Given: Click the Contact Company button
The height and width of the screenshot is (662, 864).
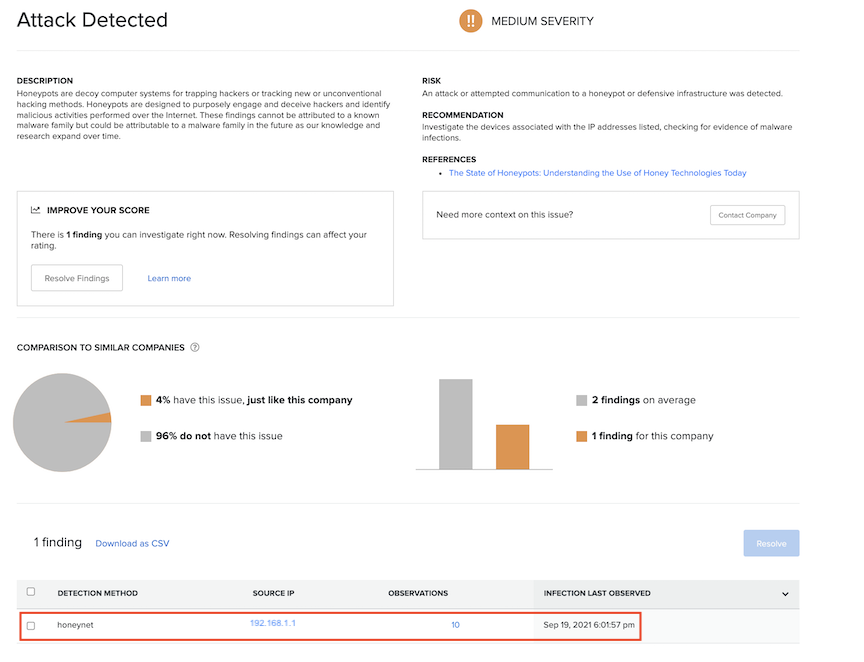Looking at the screenshot, I should [747, 214].
